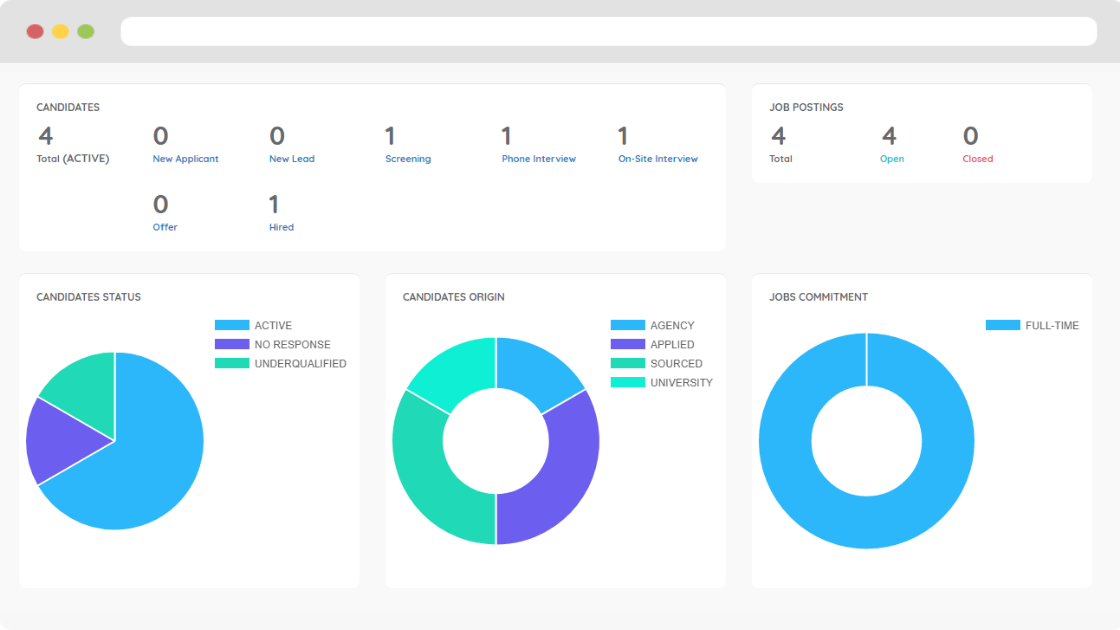This screenshot has width=1120, height=630.
Task: Toggle NO RESPONSE legend color swatch
Action: (x=231, y=344)
